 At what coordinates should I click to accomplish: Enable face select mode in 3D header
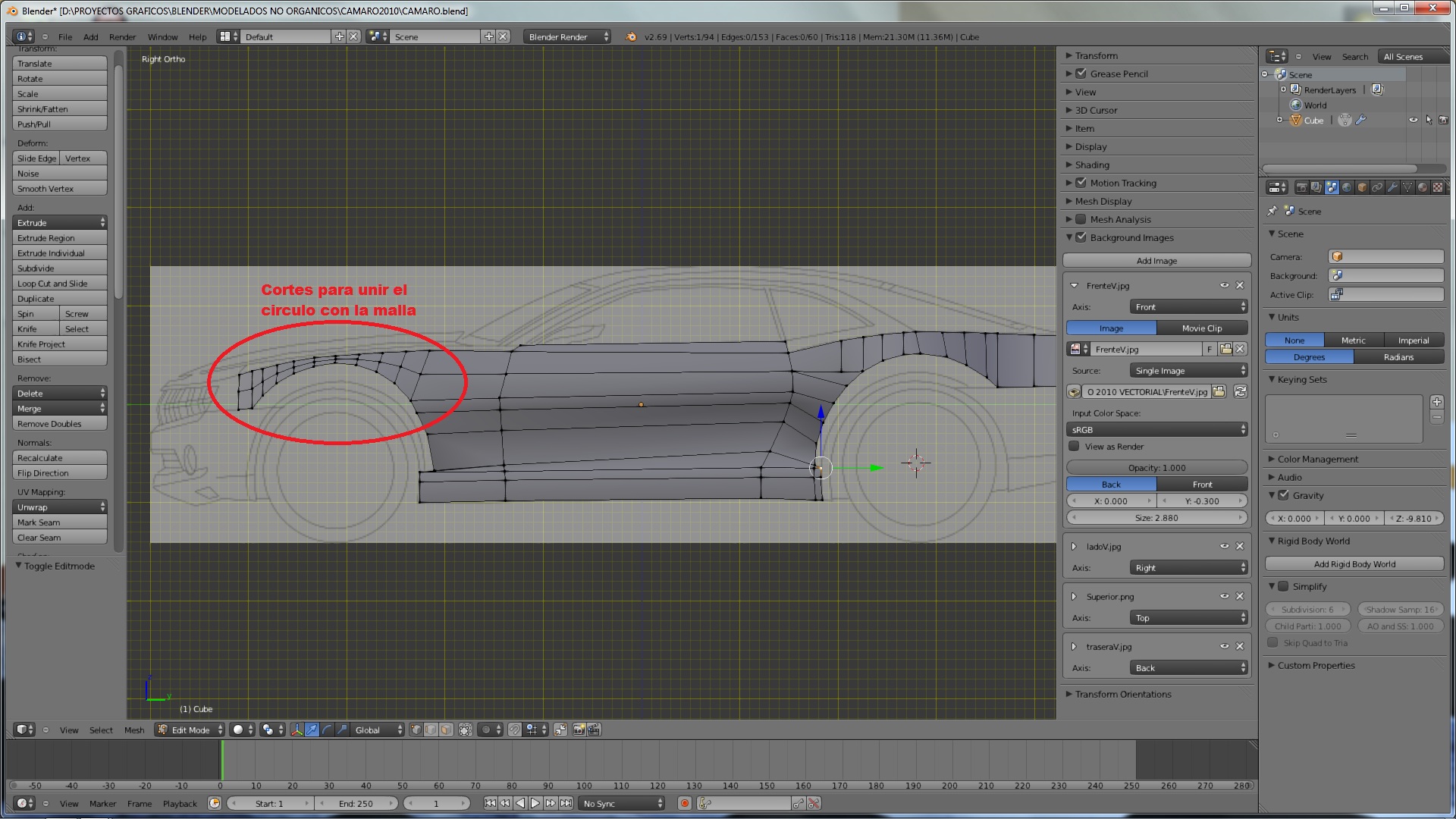[446, 730]
